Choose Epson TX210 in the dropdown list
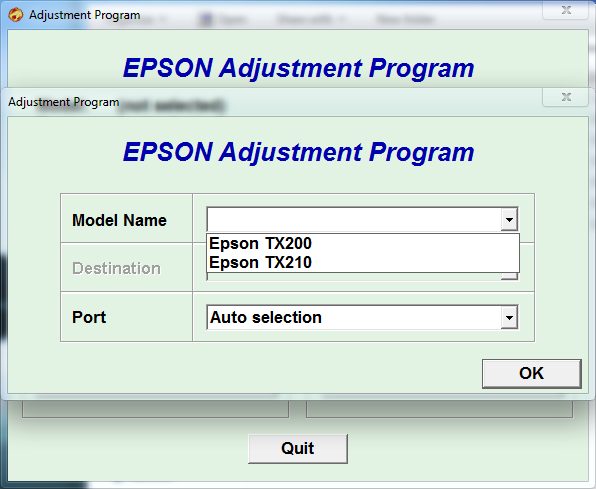The image size is (596, 489). tap(363, 262)
